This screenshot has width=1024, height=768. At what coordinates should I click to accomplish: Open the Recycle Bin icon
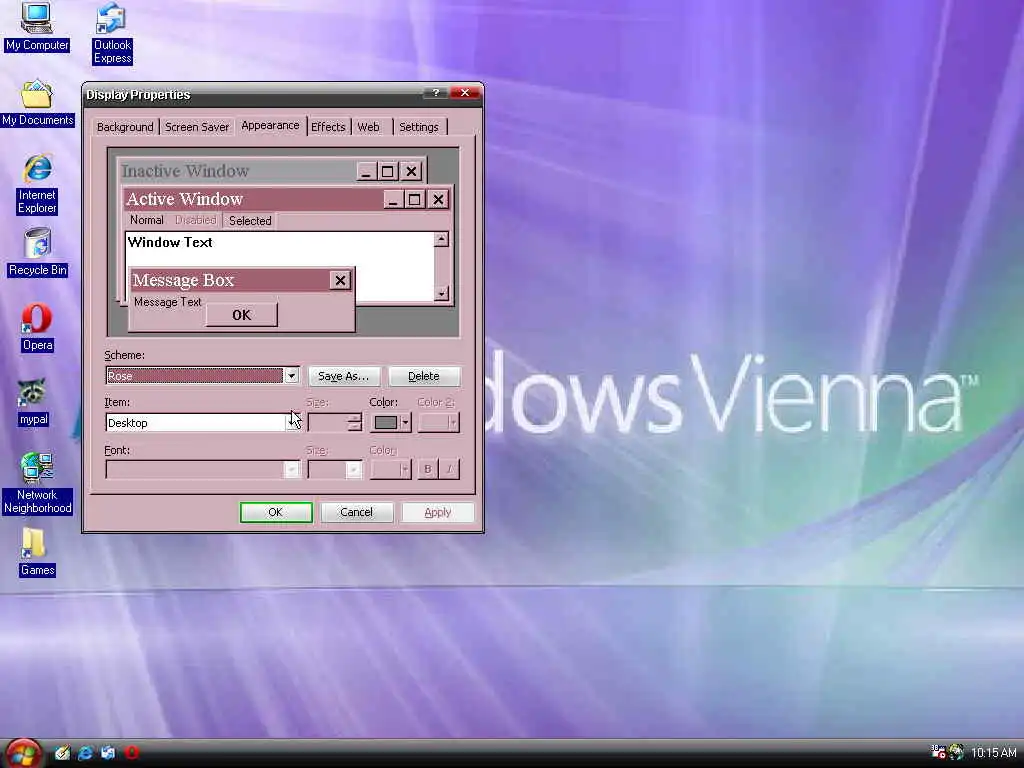[x=37, y=252]
